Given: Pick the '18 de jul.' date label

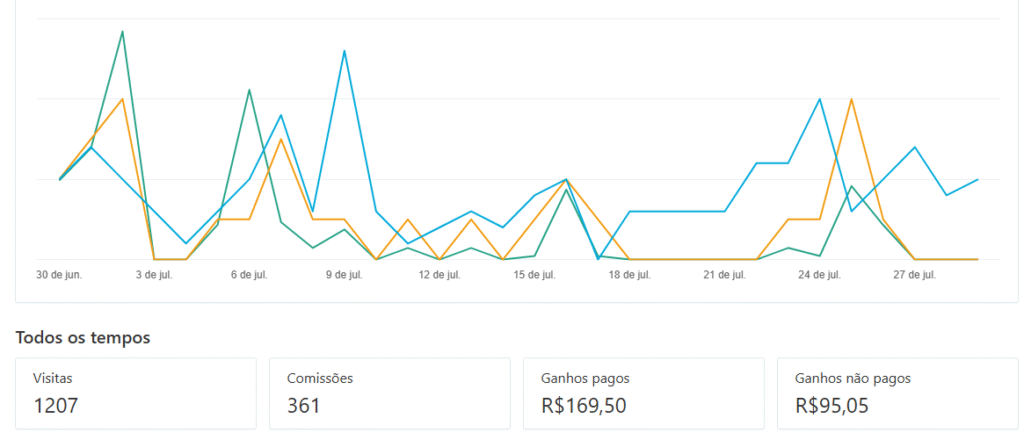Looking at the screenshot, I should point(630,274).
